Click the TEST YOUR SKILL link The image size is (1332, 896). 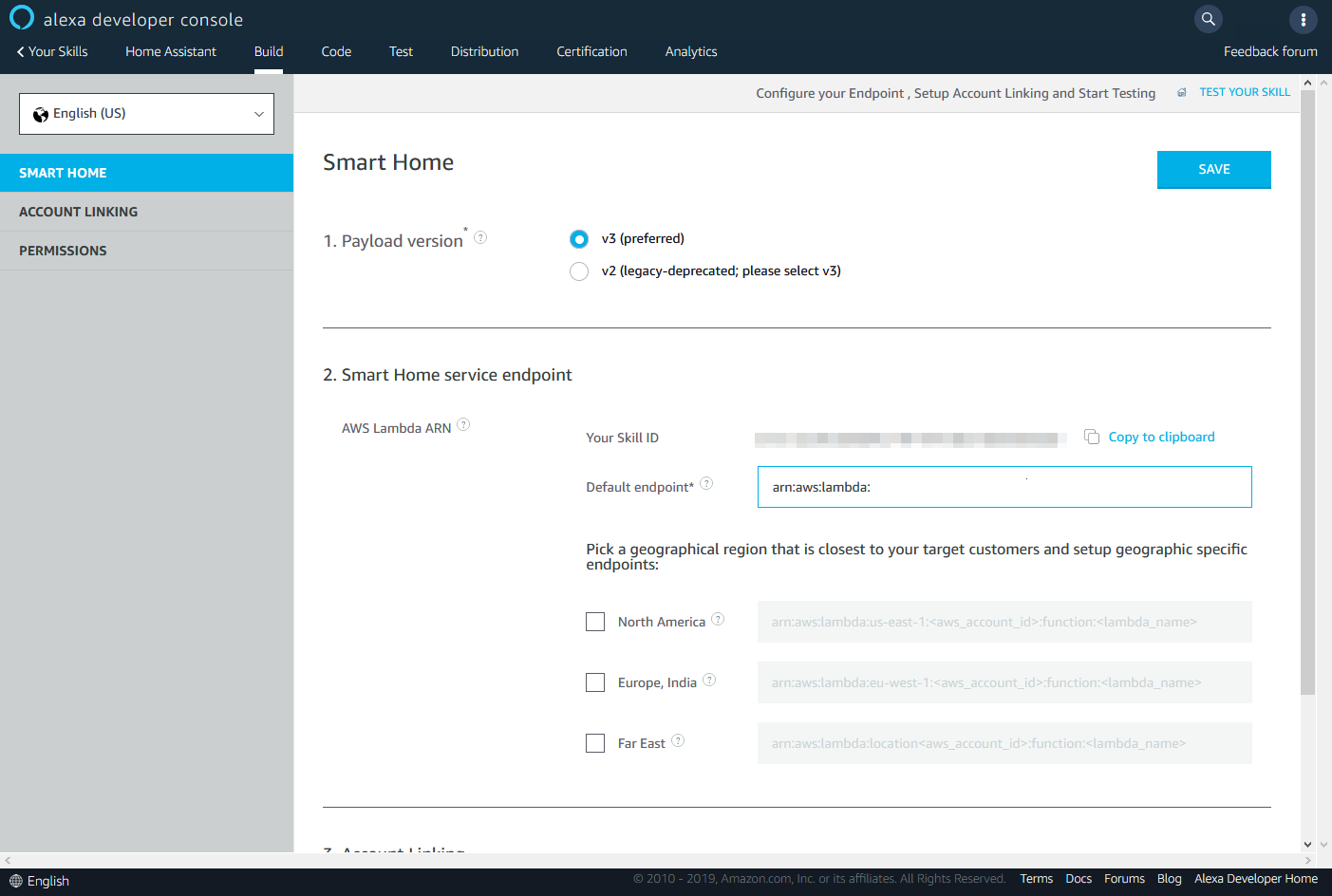coord(1245,92)
